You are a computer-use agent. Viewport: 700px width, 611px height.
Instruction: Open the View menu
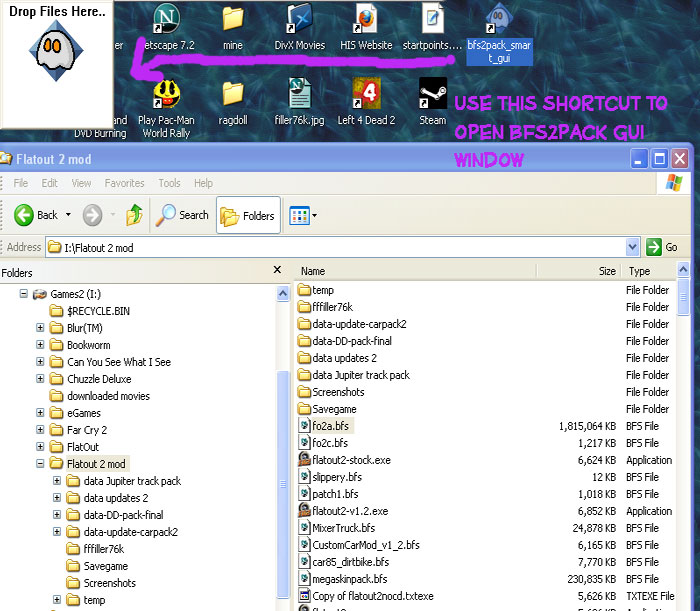click(81, 183)
